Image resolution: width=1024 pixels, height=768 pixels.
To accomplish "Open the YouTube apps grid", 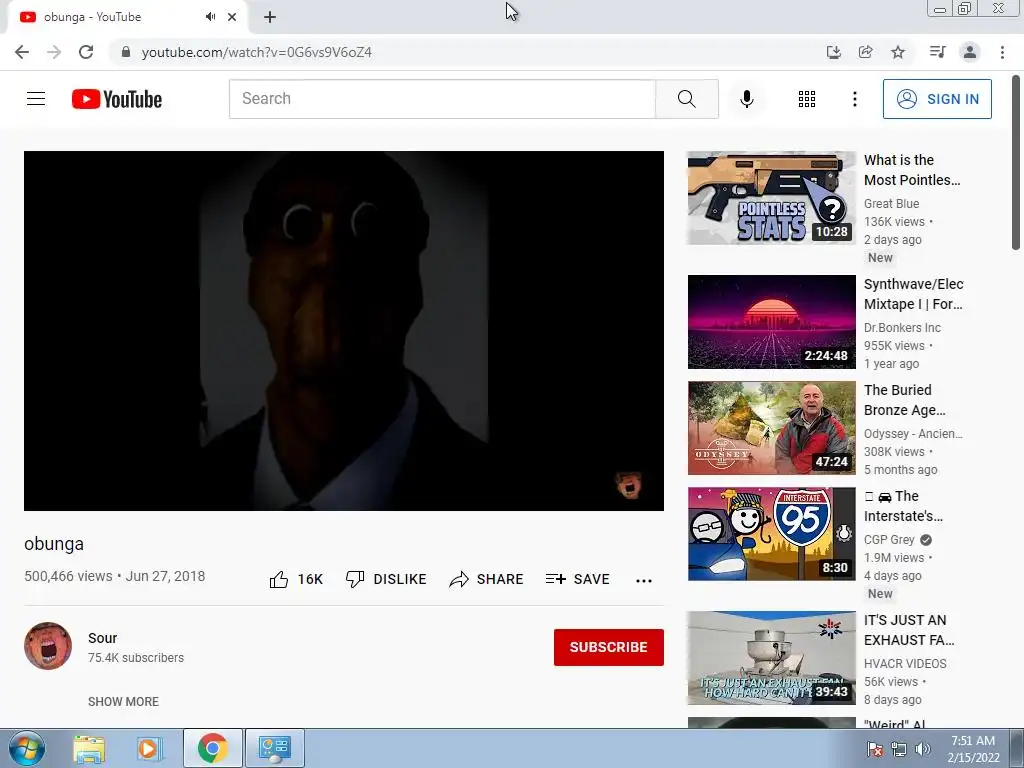I will click(807, 99).
